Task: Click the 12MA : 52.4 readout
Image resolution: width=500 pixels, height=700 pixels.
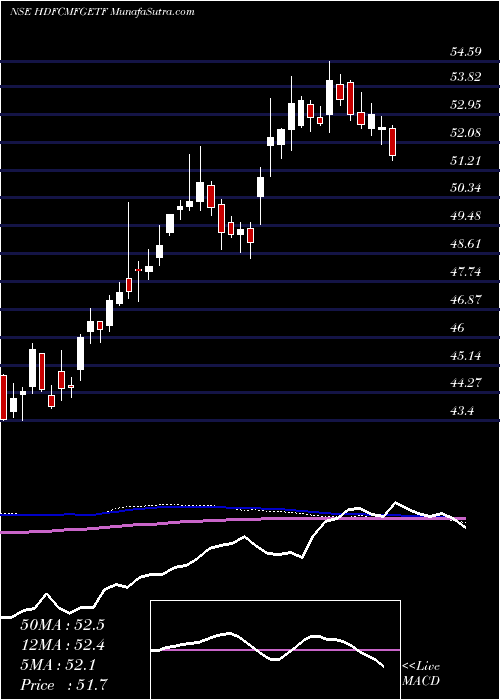Action: 62,645
